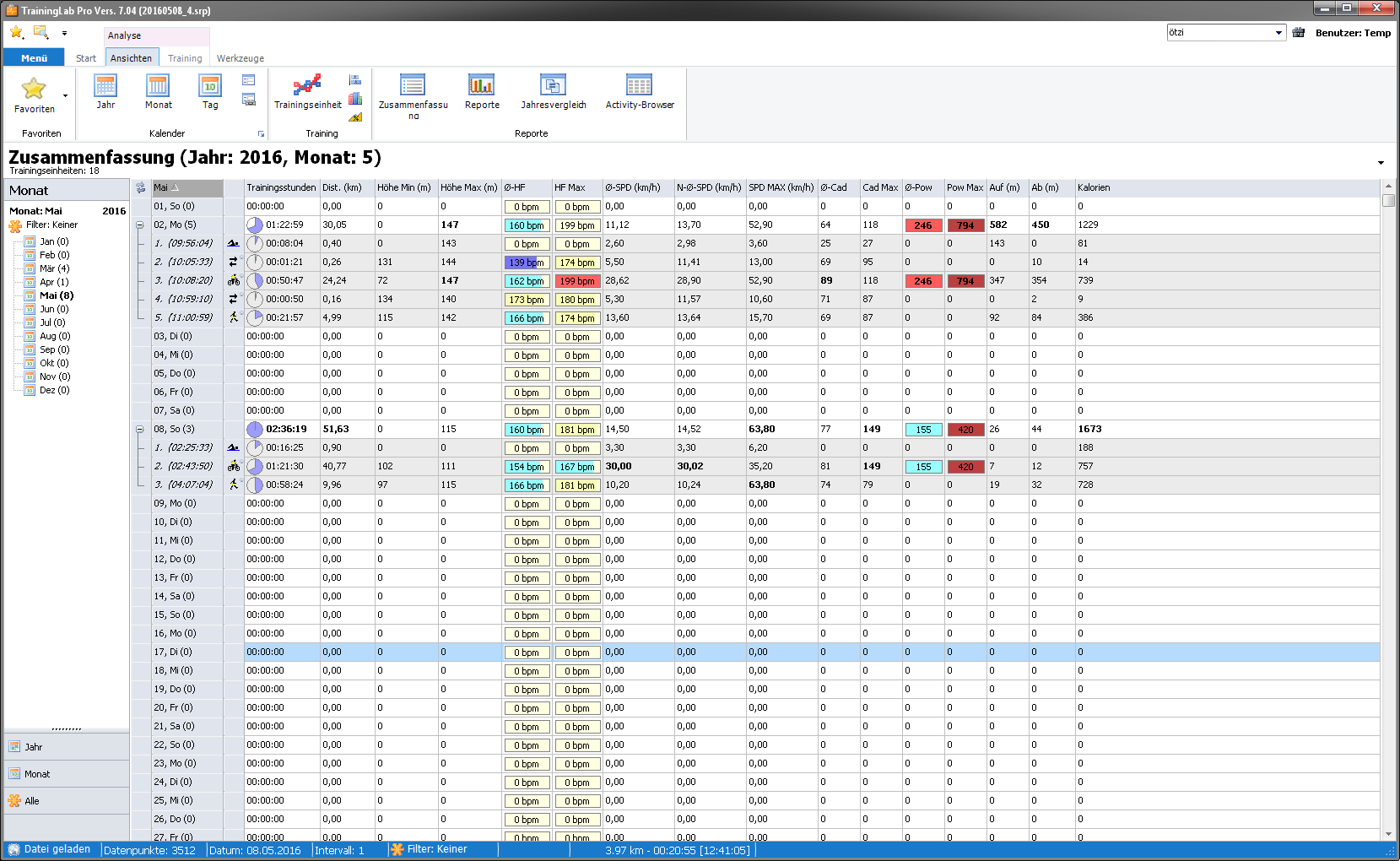Viewport: 1400px width, 861px height.
Task: Sort by the Kalorien column header
Action: coord(1227,187)
